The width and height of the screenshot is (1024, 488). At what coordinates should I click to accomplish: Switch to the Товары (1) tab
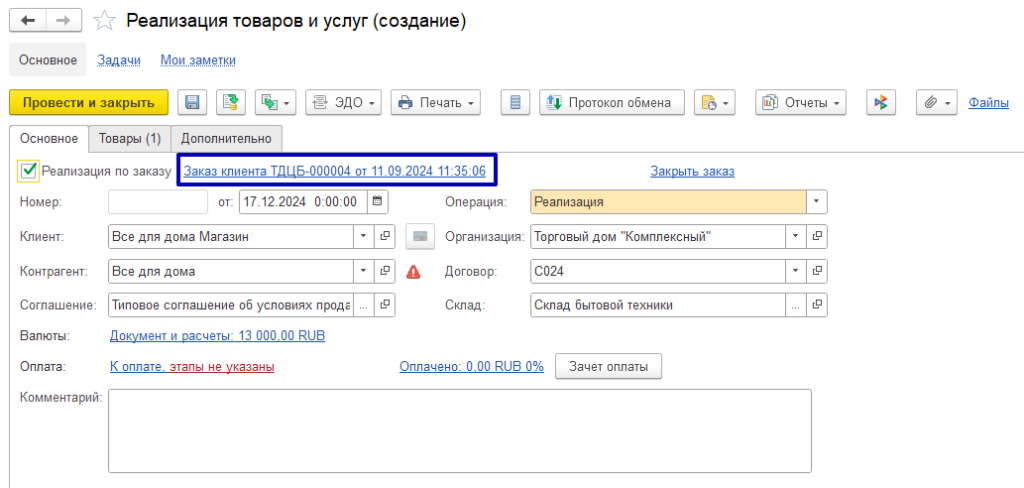tap(129, 138)
